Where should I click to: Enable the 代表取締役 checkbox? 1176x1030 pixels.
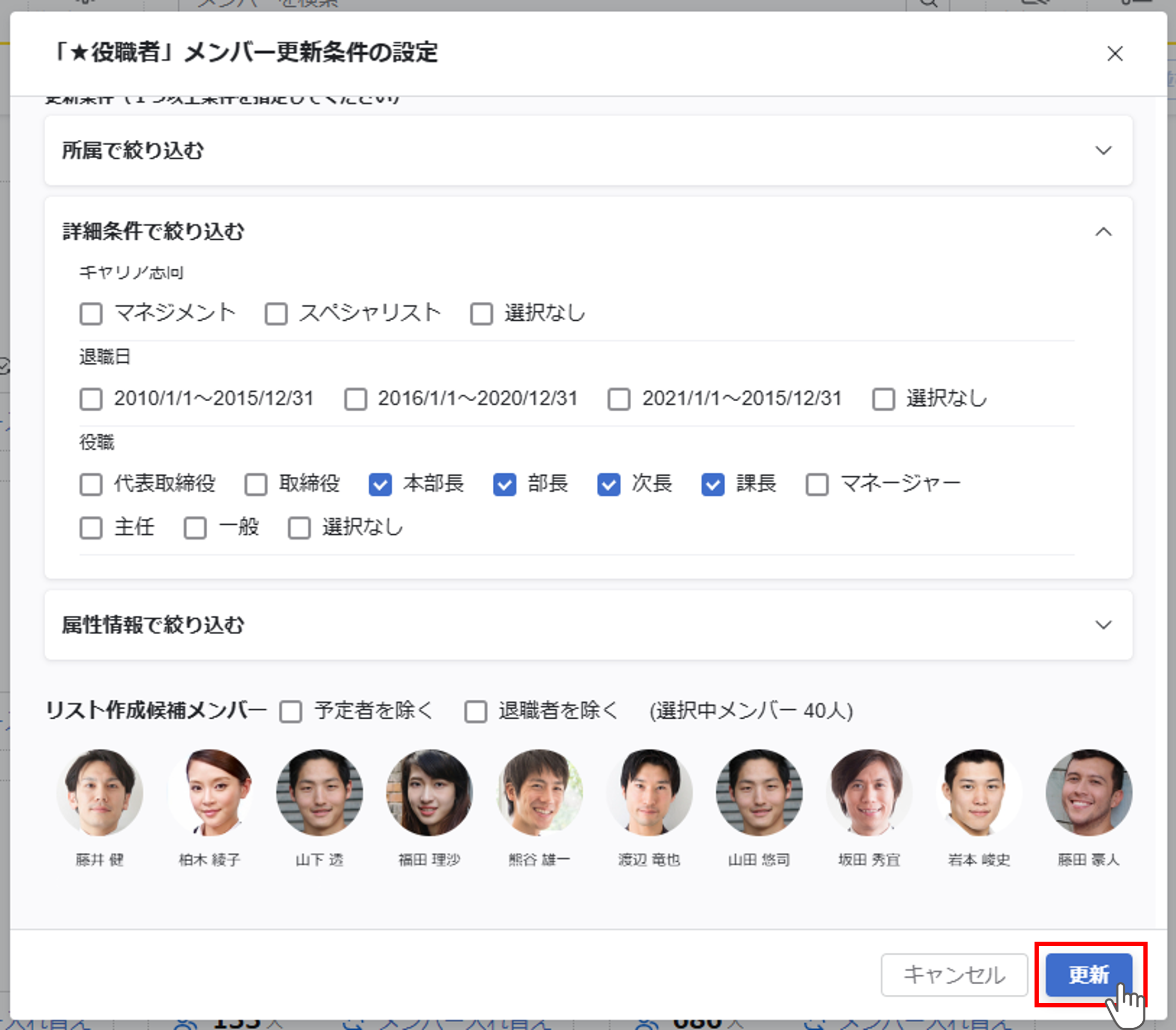(91, 484)
